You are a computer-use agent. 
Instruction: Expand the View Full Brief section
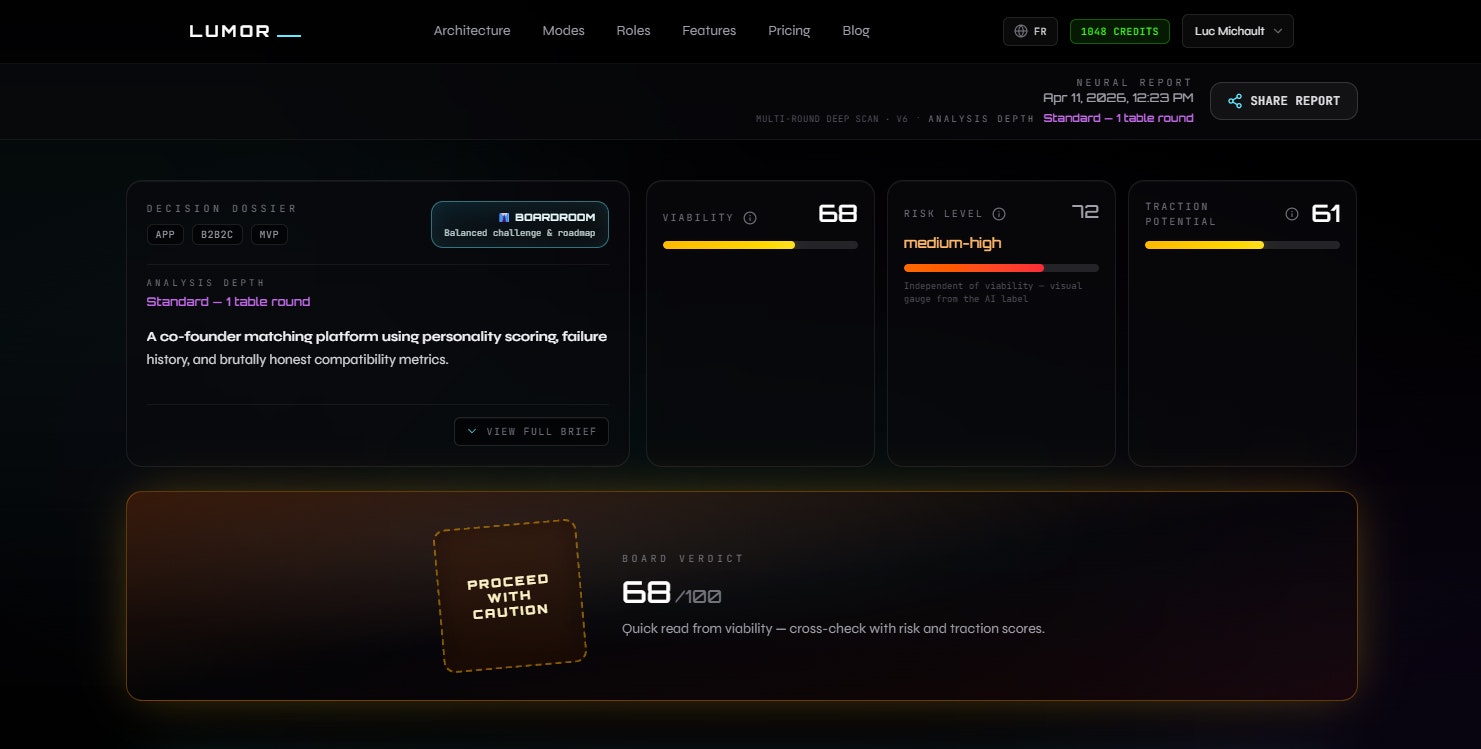pos(531,431)
